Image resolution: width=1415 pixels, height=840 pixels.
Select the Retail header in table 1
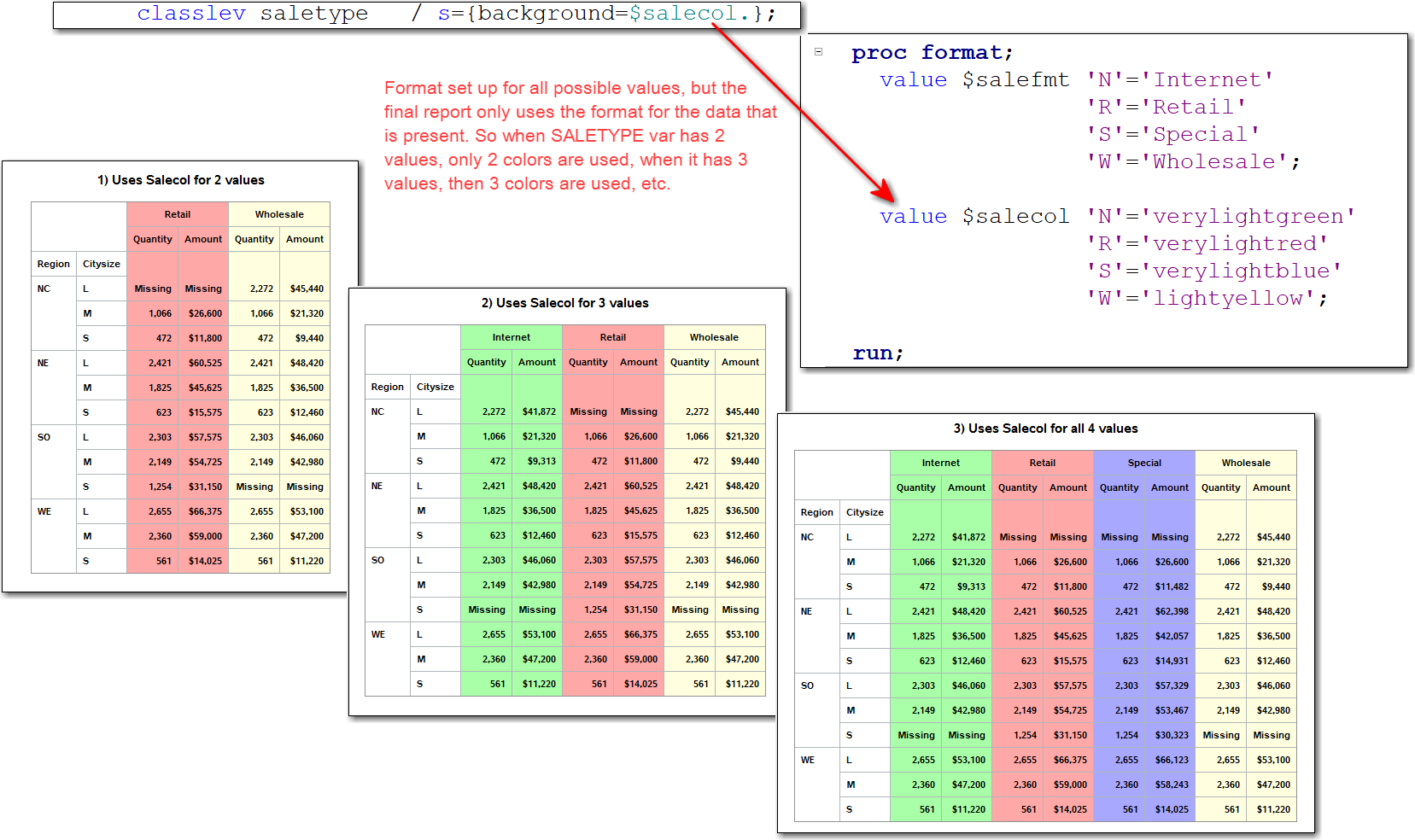point(178,214)
